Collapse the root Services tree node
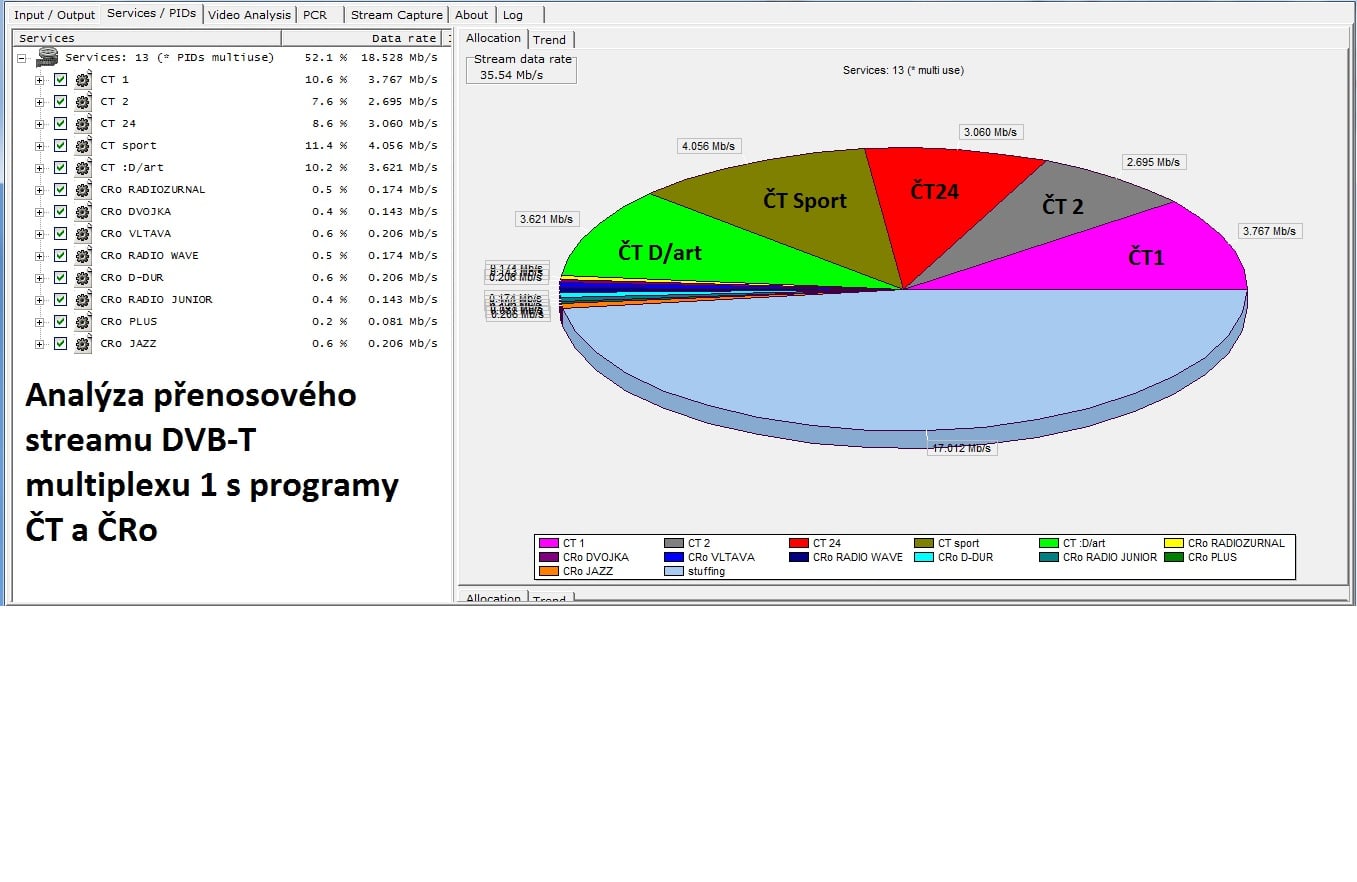This screenshot has width=1357, height=882. coord(21,58)
